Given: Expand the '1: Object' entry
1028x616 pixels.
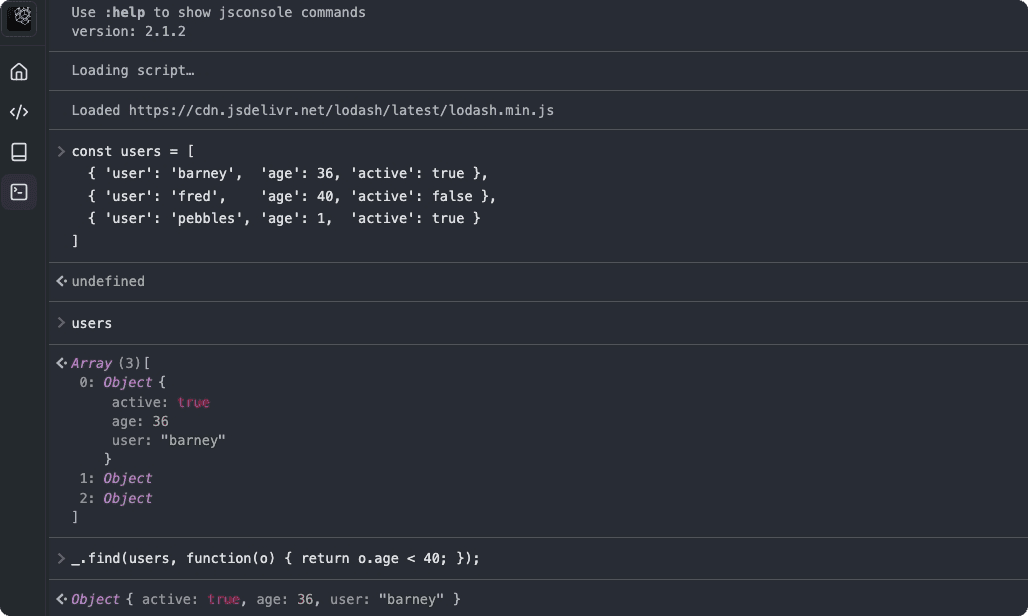Looking at the screenshot, I should pyautogui.click(x=127, y=478).
